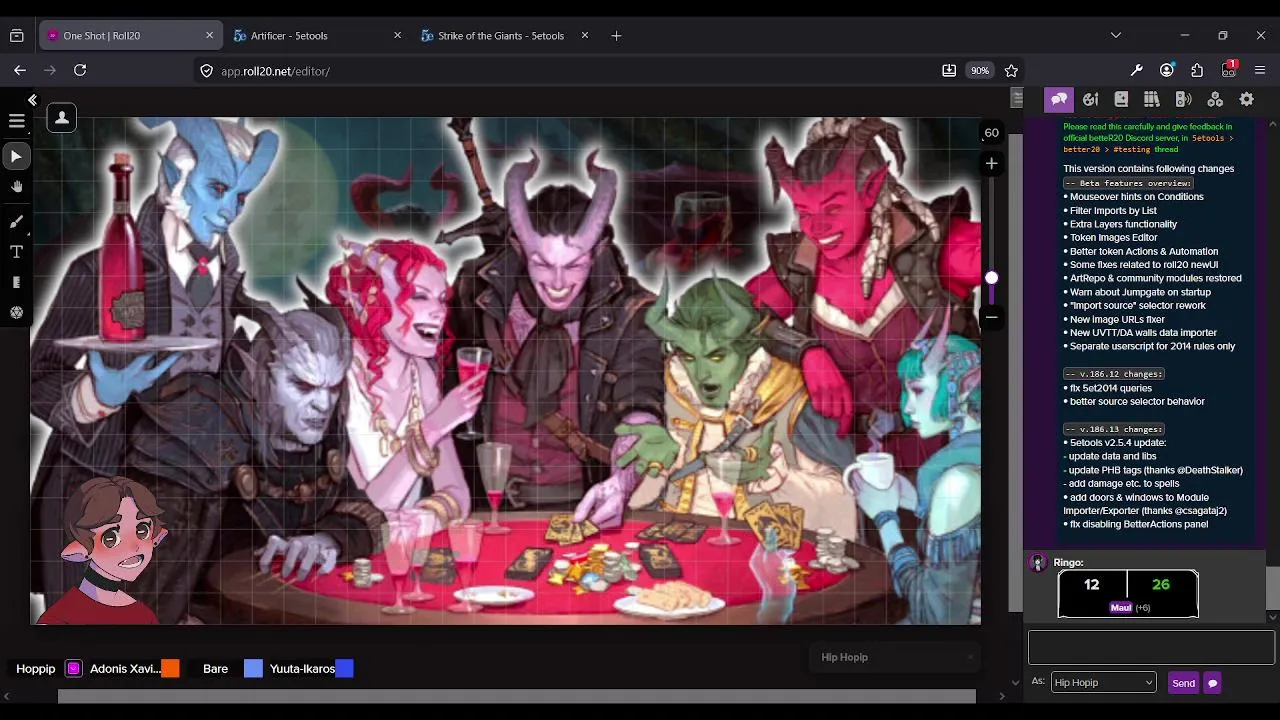Open the Collections tab
The image size is (1280, 720).
(1215, 99)
